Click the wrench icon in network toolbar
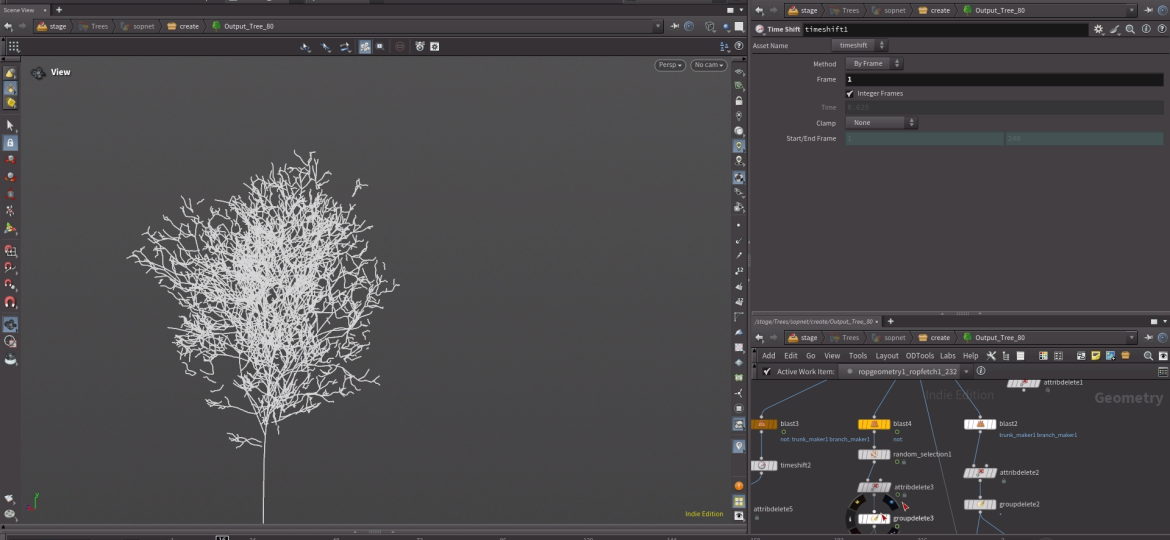 [991, 356]
